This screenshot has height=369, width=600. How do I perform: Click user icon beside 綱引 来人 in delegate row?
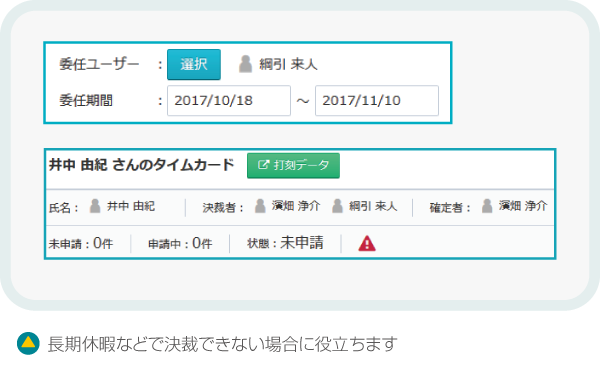pyautogui.click(x=245, y=64)
